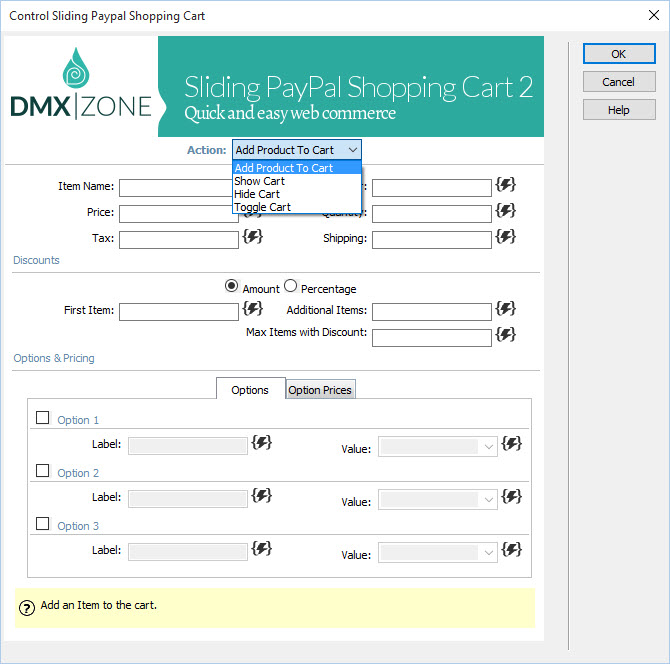Switch to the Options tab
Screen dimensions: 670x664
pyautogui.click(x=250, y=390)
